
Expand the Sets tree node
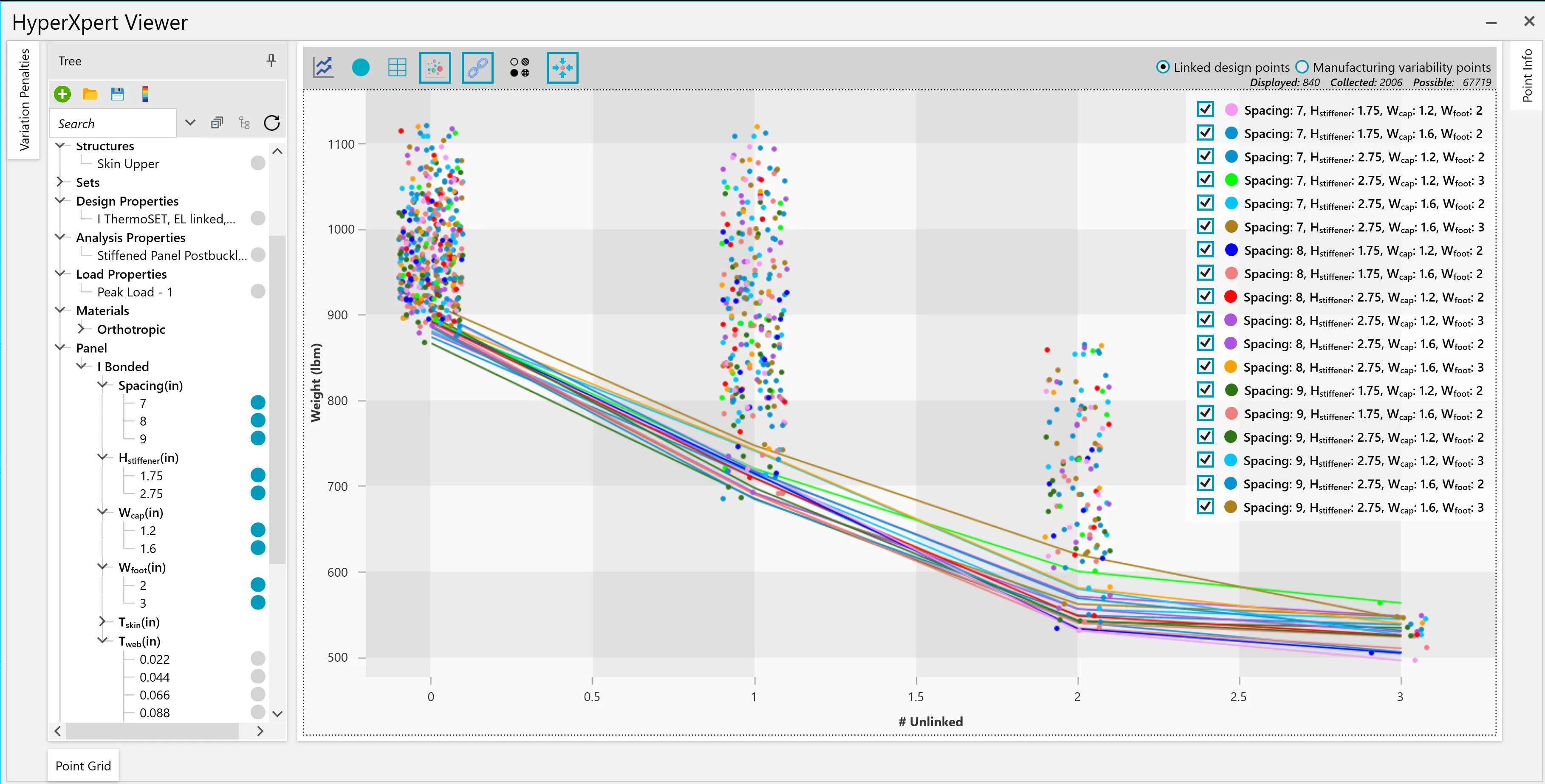[60, 182]
